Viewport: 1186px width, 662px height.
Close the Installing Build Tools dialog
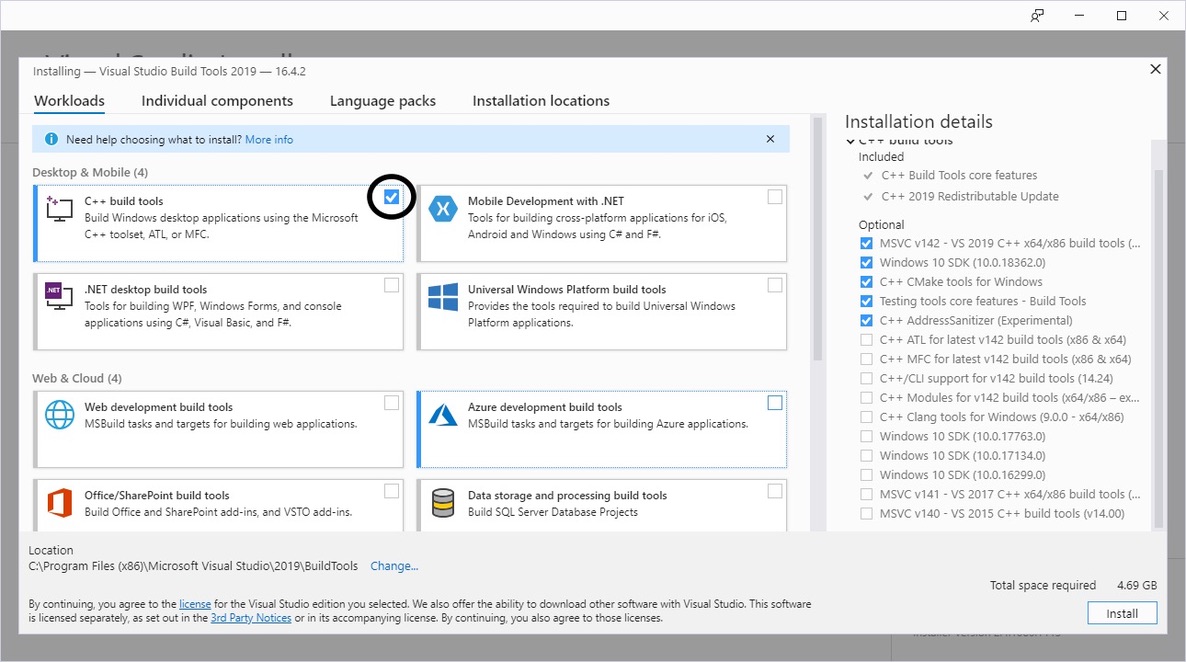pyautogui.click(x=1155, y=70)
